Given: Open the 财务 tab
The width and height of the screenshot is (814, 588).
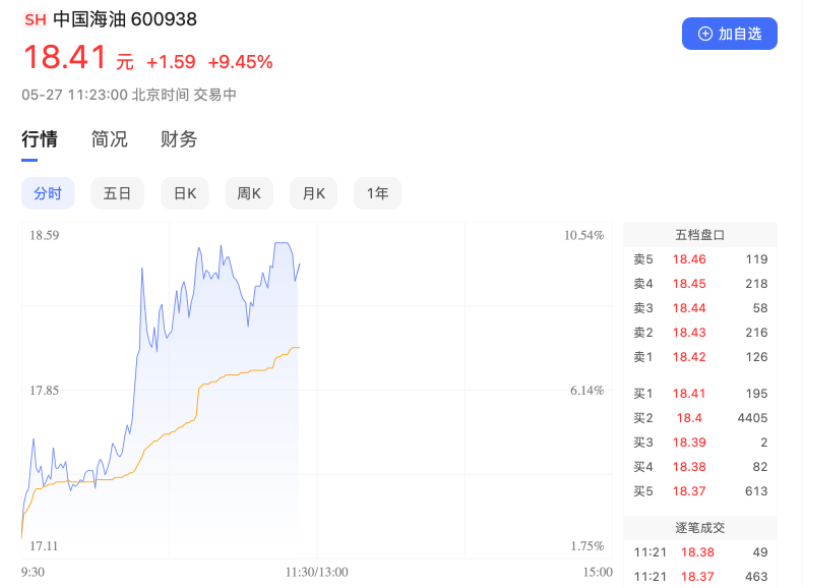Looking at the screenshot, I should 179,139.
